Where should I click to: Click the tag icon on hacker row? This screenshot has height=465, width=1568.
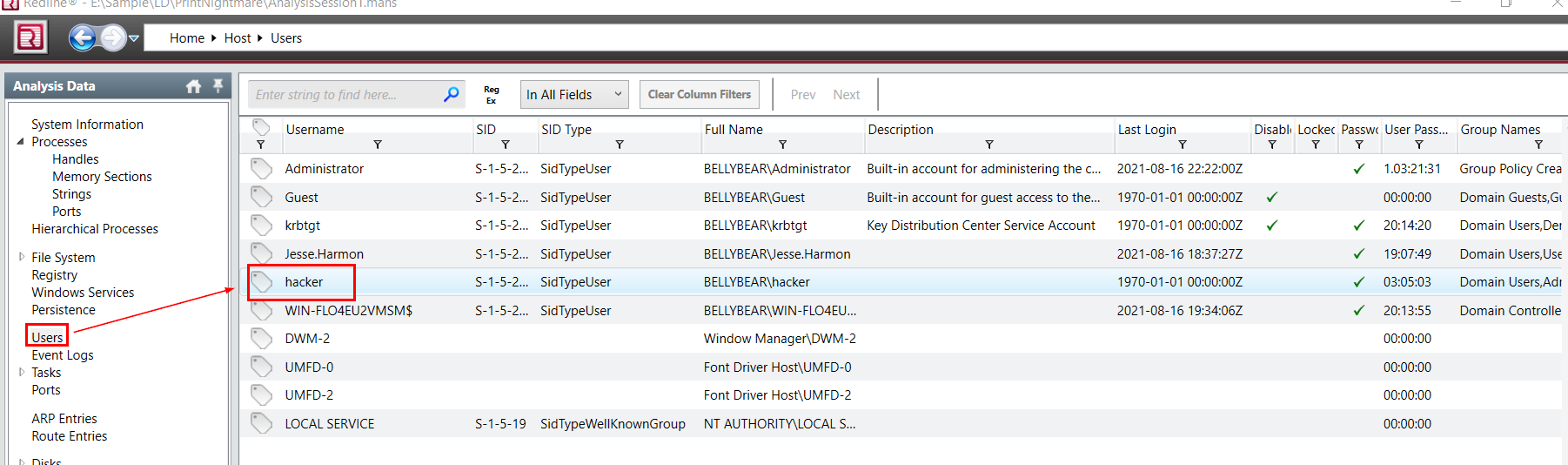(261, 281)
